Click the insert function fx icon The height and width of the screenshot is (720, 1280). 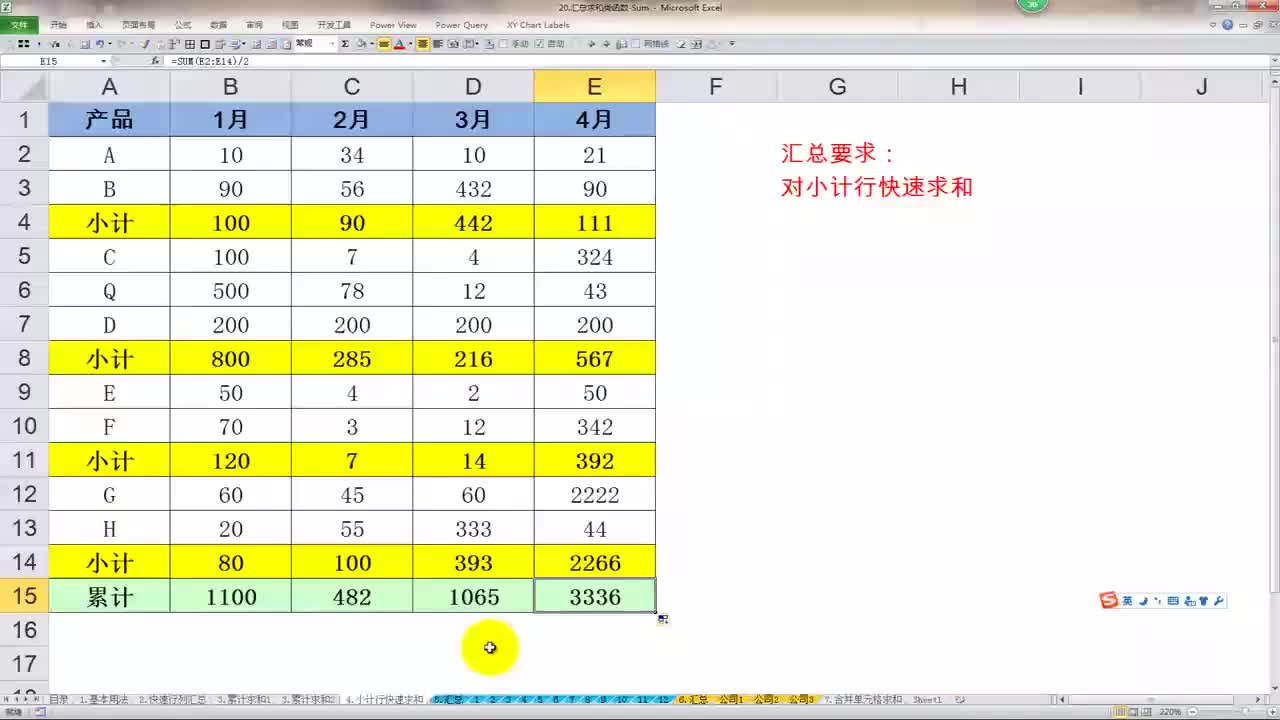click(x=155, y=61)
